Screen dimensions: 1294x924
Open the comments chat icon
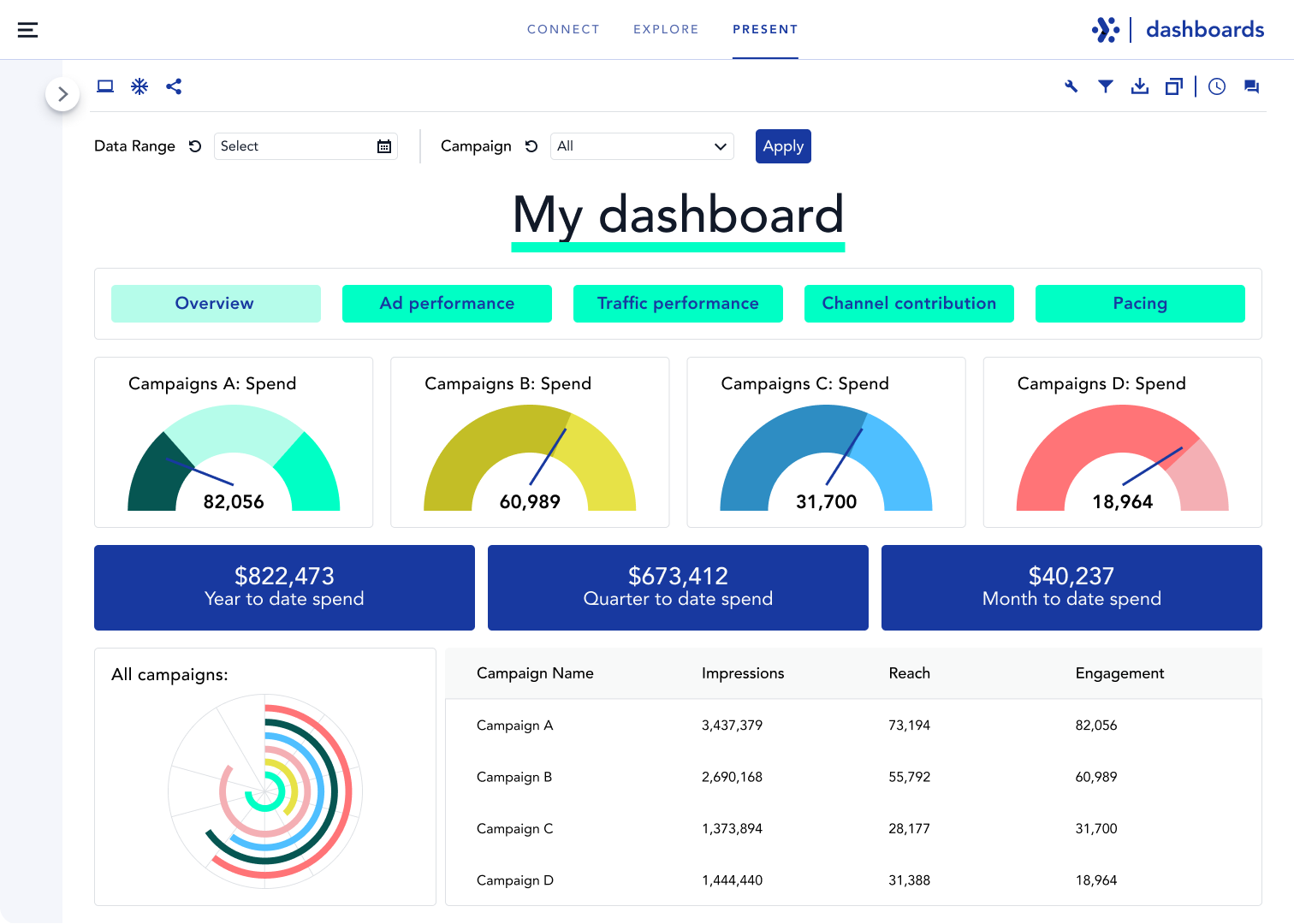[1251, 86]
